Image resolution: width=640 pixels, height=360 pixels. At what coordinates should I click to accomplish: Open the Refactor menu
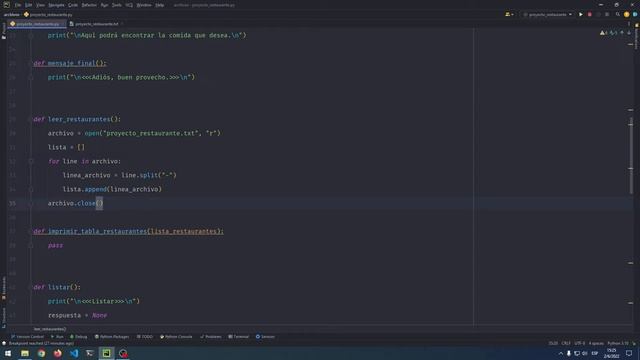tap(89, 5)
